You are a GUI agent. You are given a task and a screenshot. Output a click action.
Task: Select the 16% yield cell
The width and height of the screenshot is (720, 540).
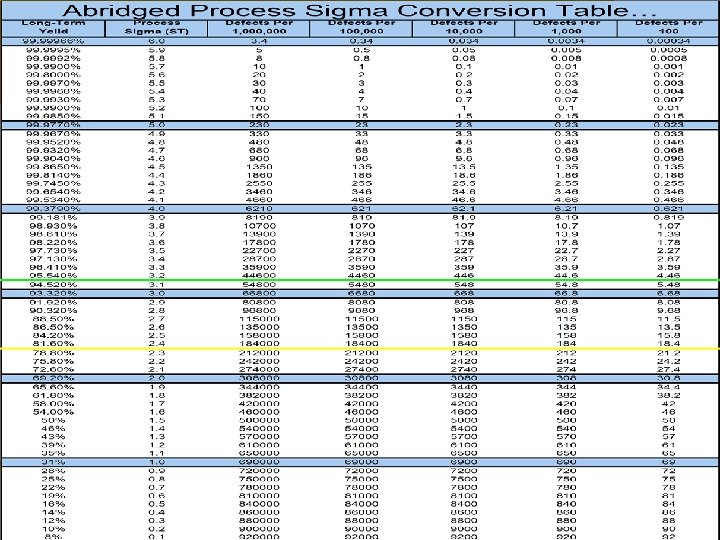tap(53, 504)
